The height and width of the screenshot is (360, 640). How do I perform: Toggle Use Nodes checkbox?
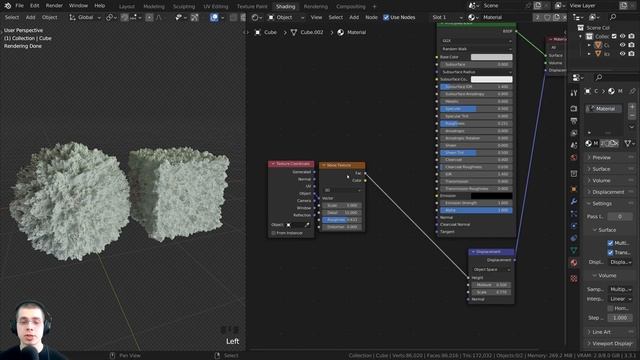click(x=386, y=18)
